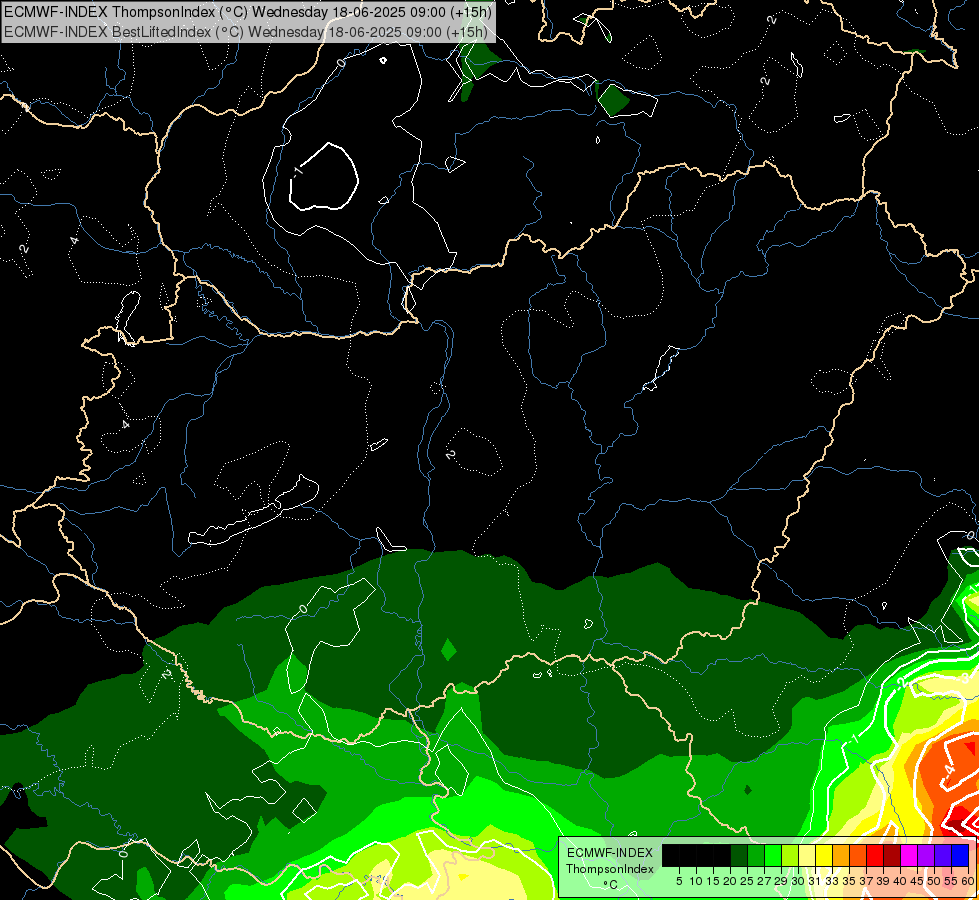The width and height of the screenshot is (979, 900).
Task: Click the blue 55-60 legend swatch
Action: [x=960, y=855]
